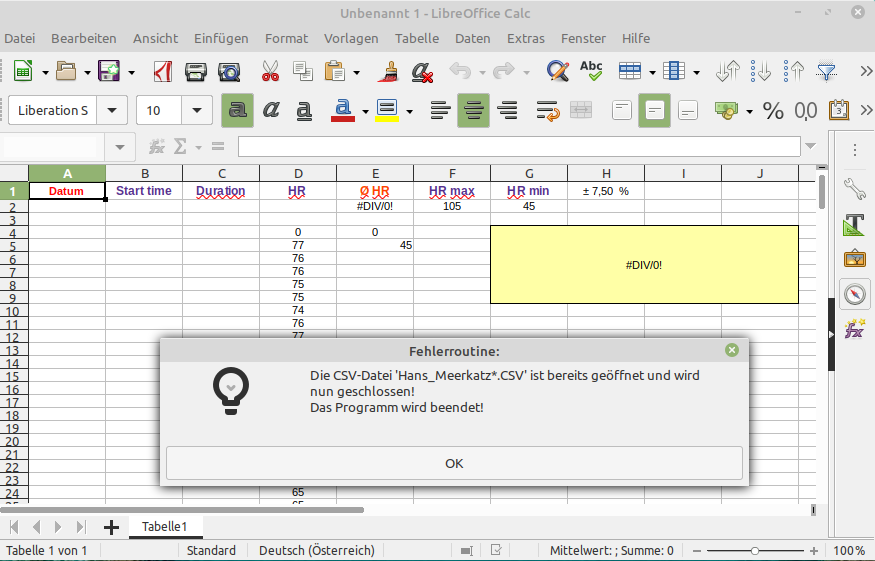This screenshot has height=561, width=875.
Task: Click the zoom slider handle
Action: click(754, 551)
